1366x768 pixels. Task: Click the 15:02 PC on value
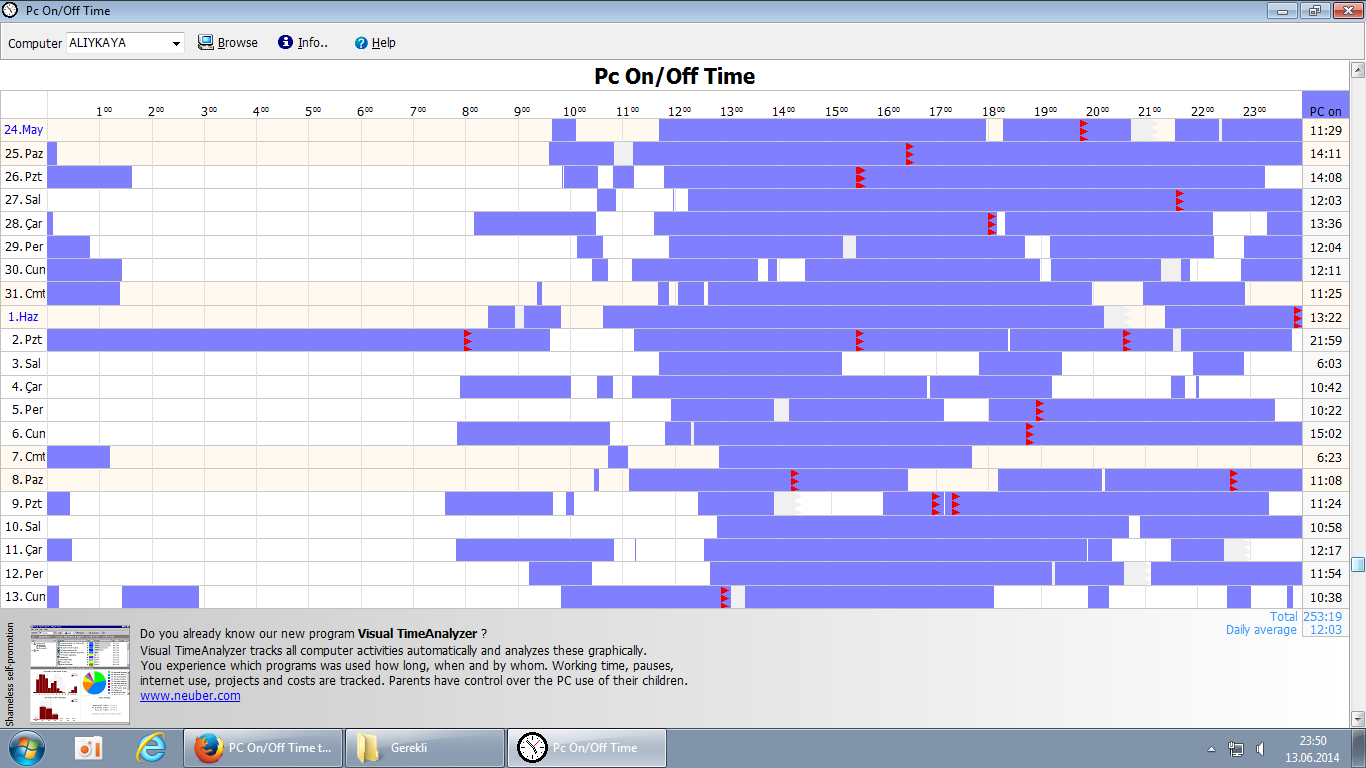click(1325, 434)
